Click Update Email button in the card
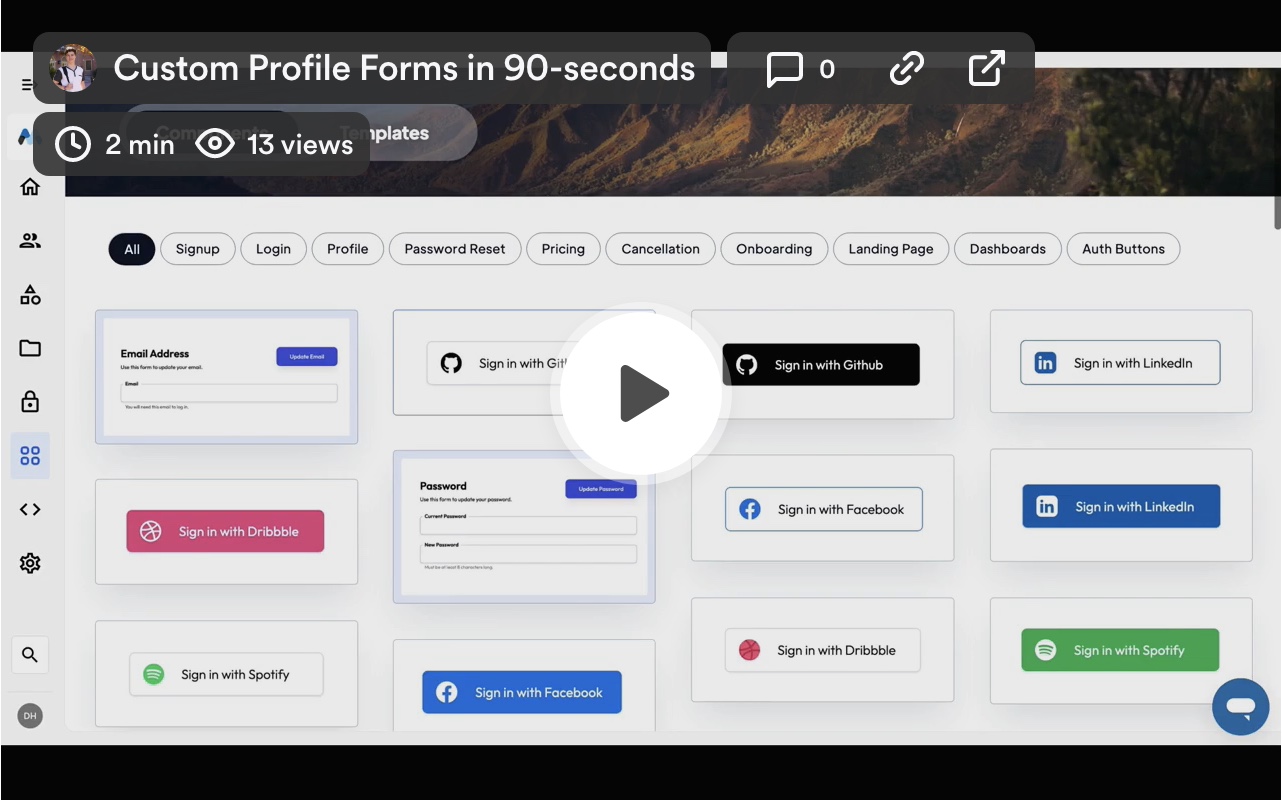 [x=307, y=356]
